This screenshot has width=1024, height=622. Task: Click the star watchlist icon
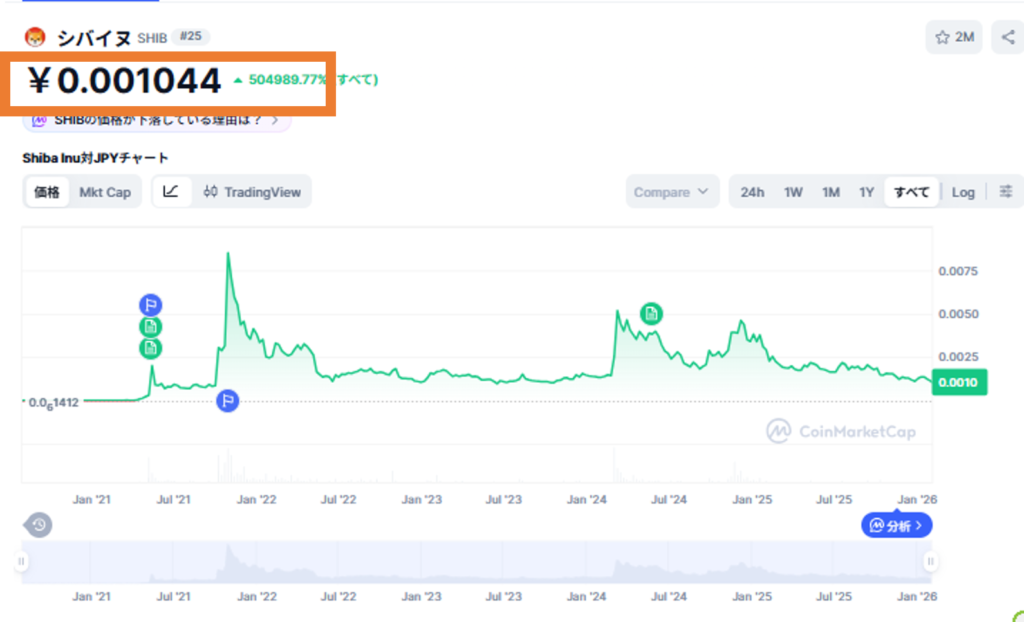point(942,37)
